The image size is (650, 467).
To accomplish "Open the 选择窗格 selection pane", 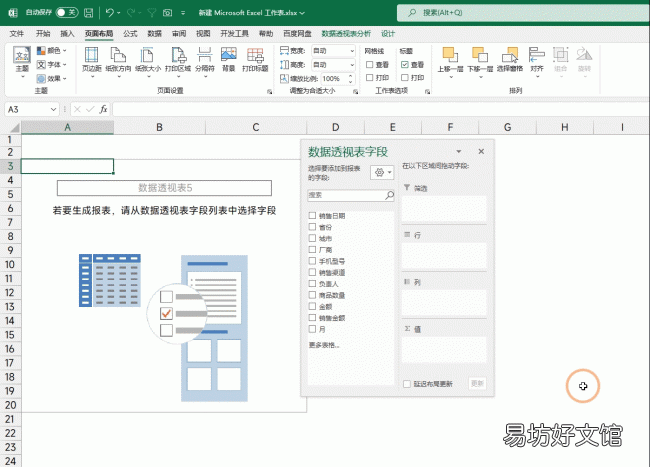I will point(510,60).
